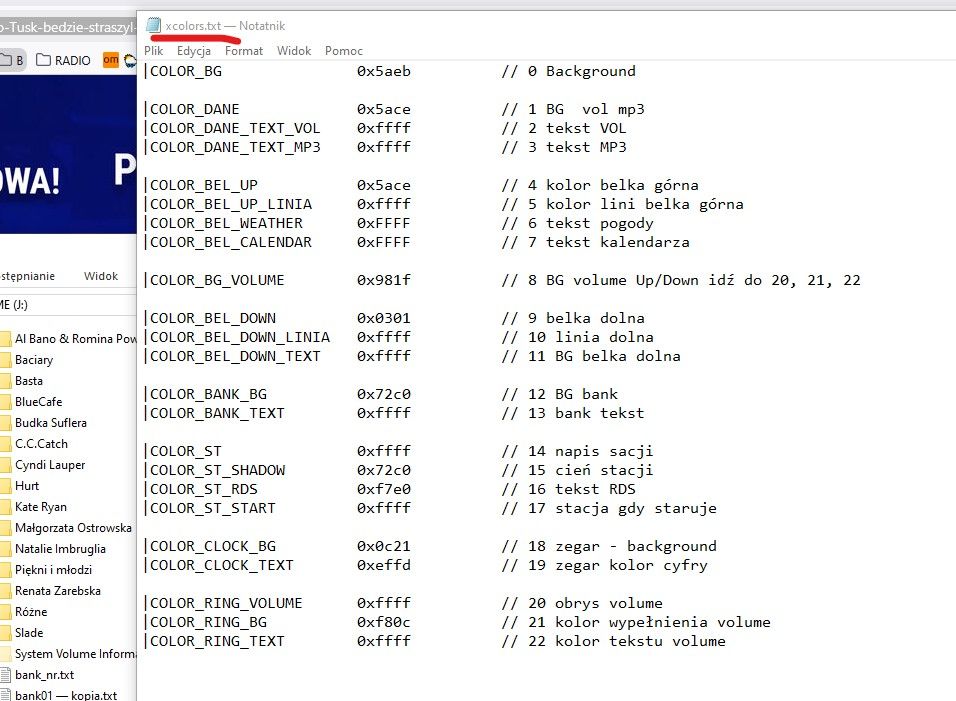The height and width of the screenshot is (701, 956).
Task: Select the Cyndi Lauper folder
Action: click(50, 464)
